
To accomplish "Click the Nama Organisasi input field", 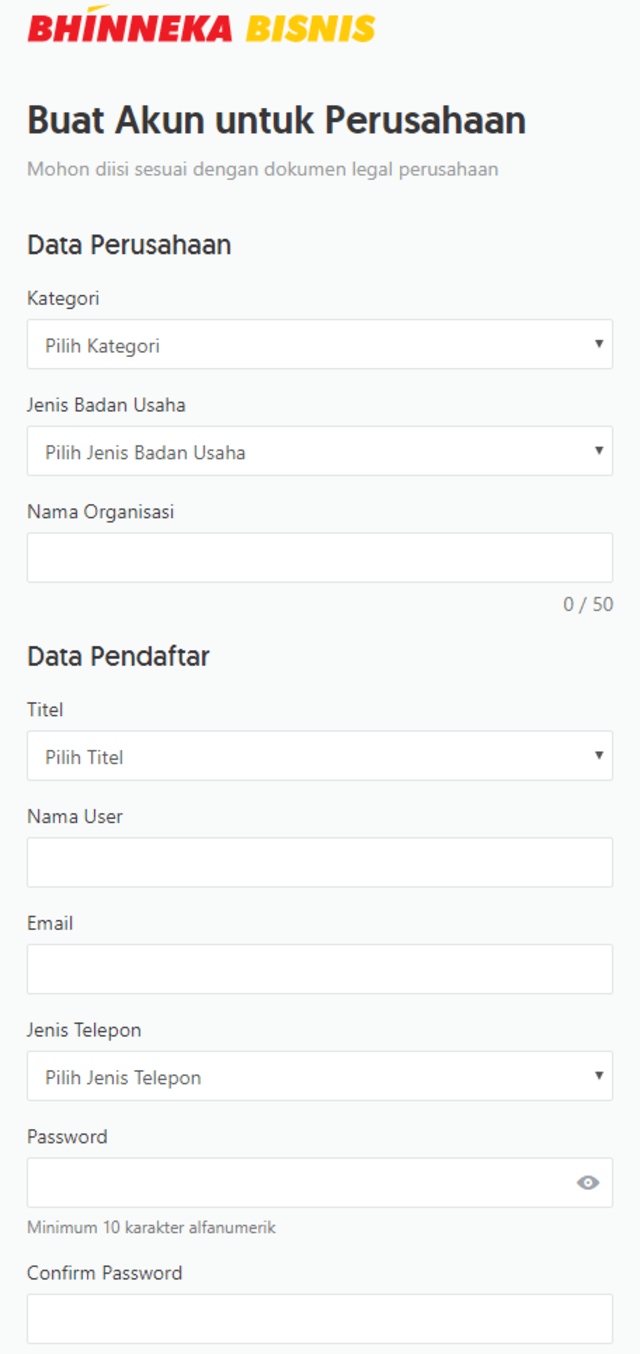I will [320, 557].
